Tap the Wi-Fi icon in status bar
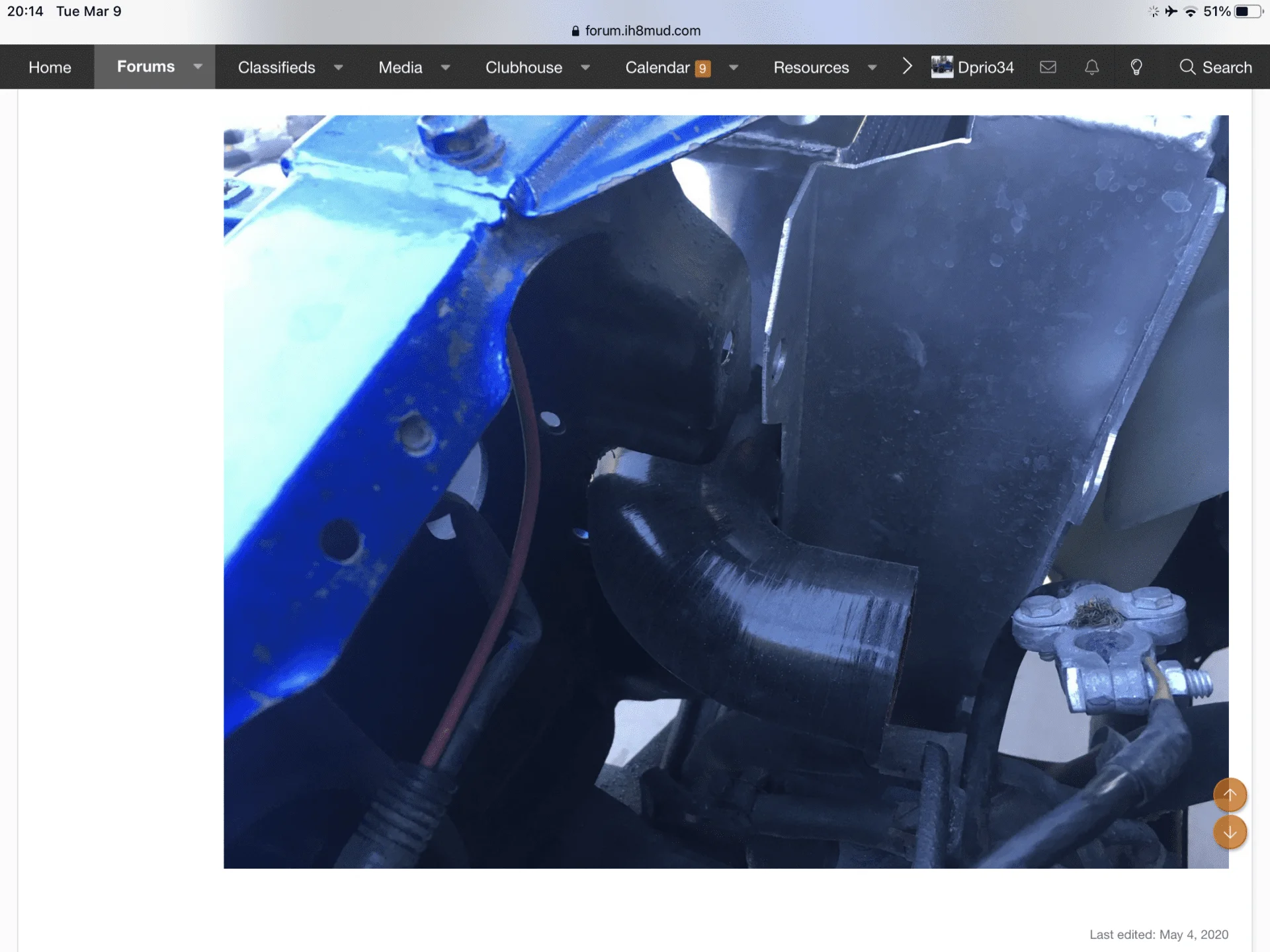This screenshot has height=952, width=1270. coord(1191,11)
